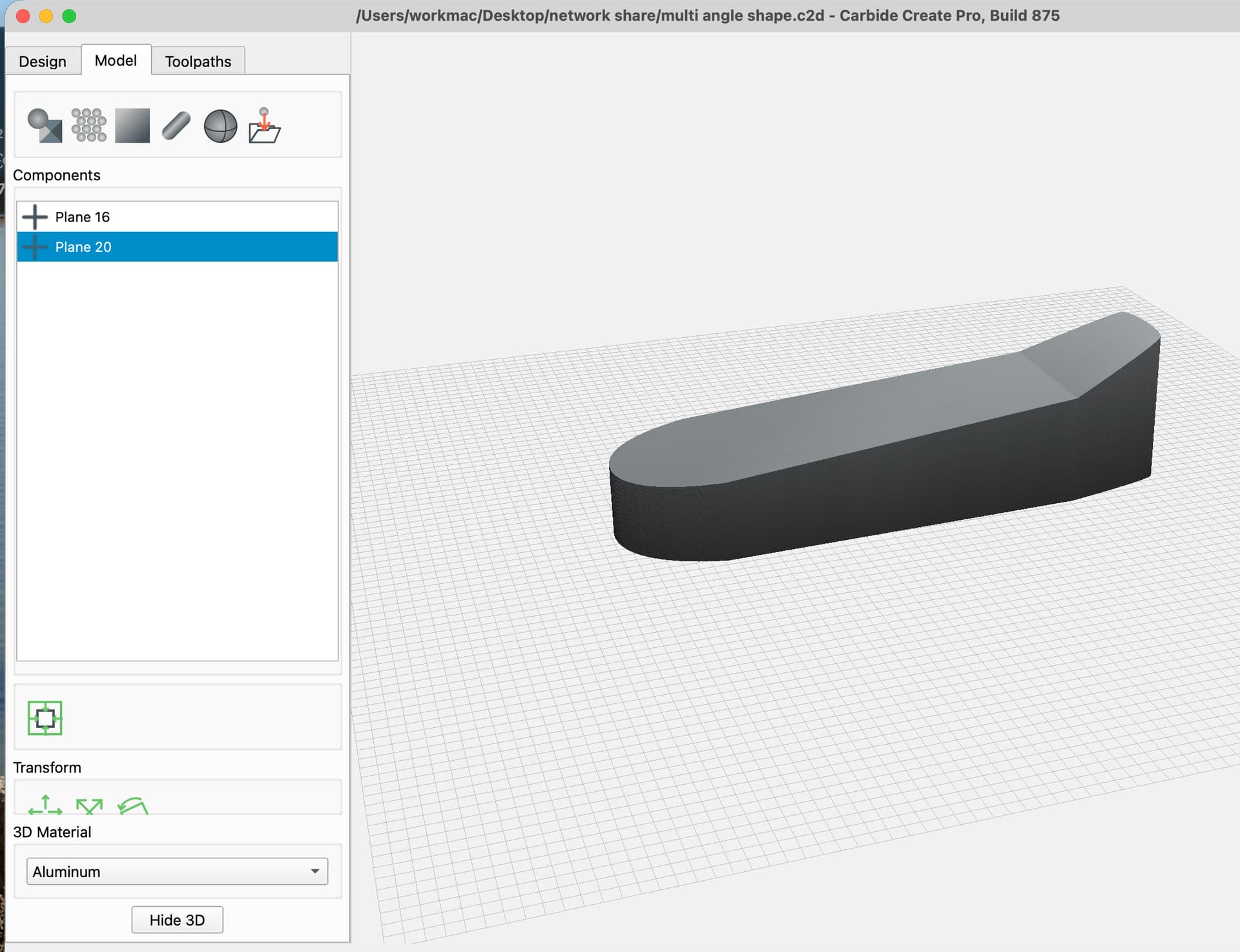Select the gradient square plane tool

click(132, 125)
